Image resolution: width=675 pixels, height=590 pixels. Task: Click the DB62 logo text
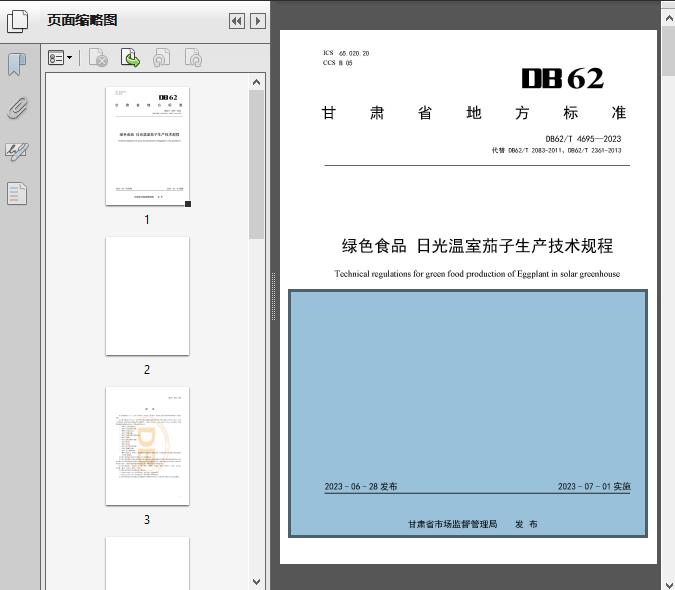[563, 78]
